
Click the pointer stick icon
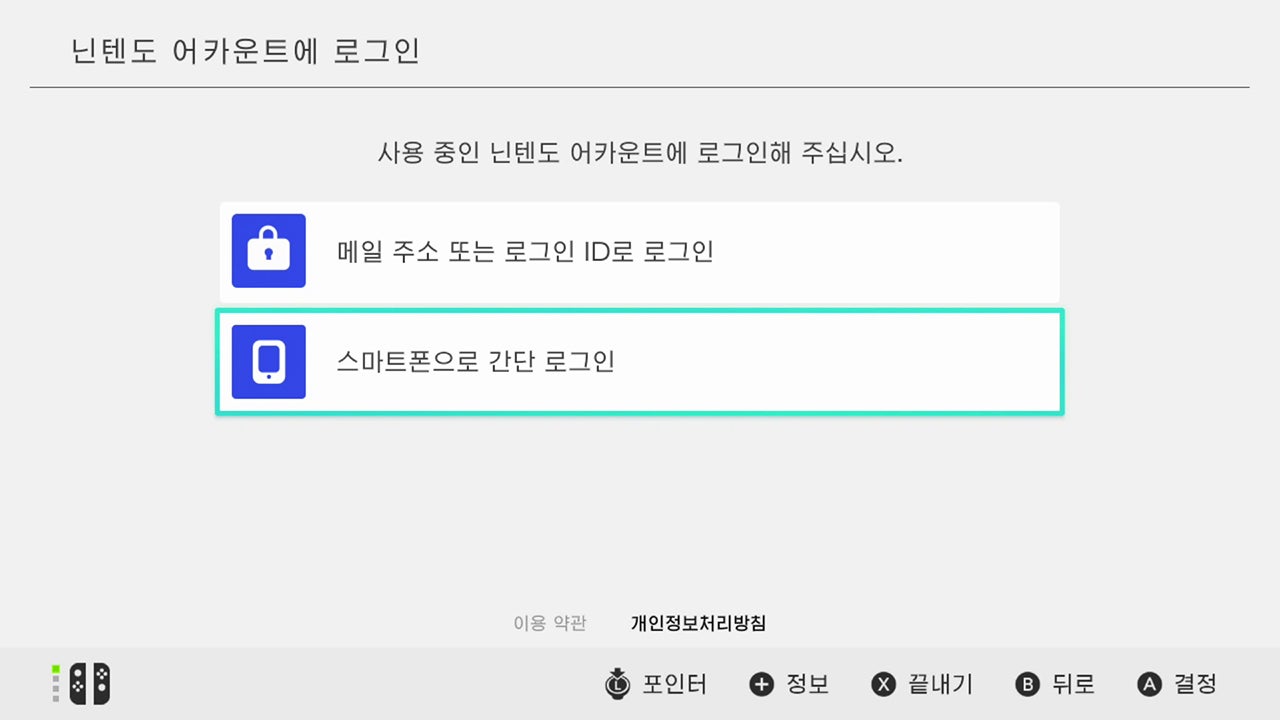(x=619, y=684)
